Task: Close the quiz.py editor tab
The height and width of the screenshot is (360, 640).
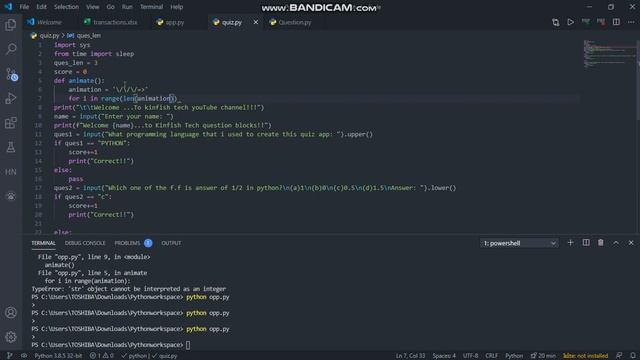Action: coord(256,22)
